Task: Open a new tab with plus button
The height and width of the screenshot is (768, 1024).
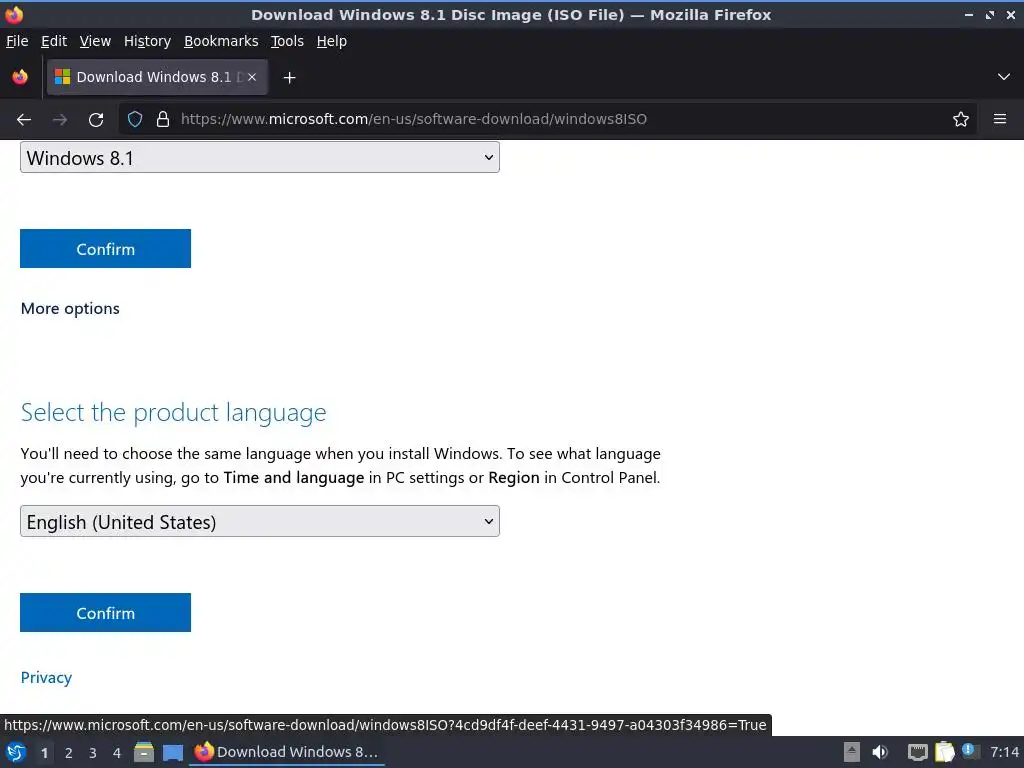Action: point(289,78)
